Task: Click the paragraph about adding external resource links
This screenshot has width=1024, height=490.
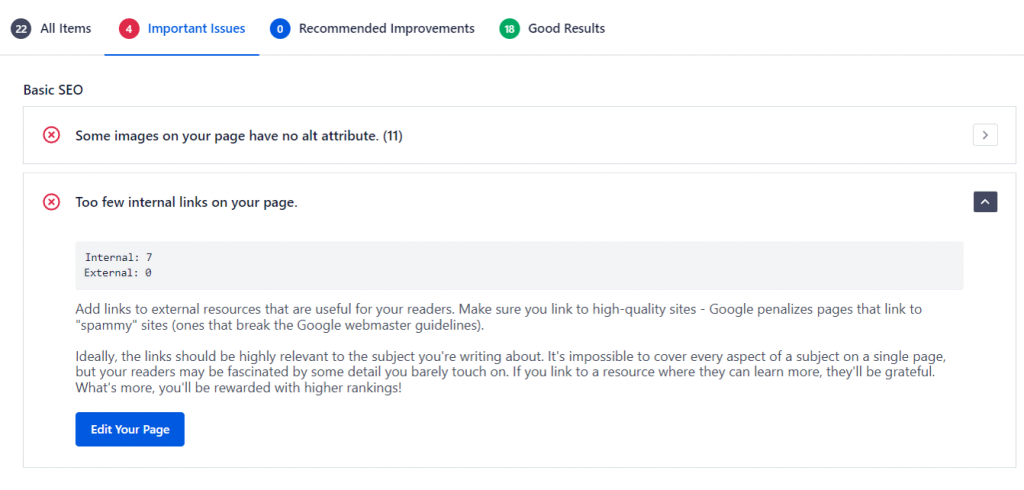Action: click(x=500, y=316)
